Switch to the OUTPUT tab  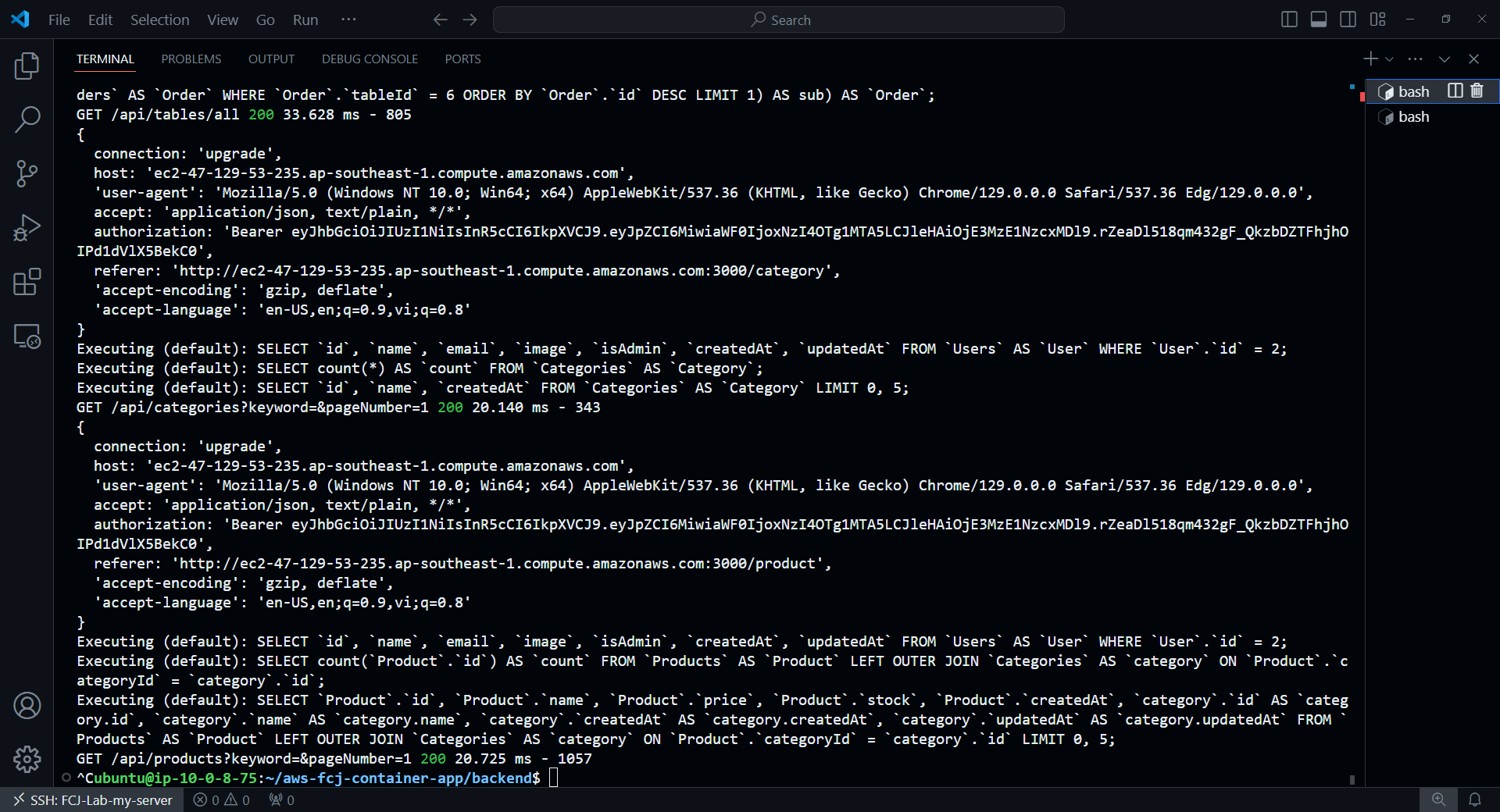point(271,59)
